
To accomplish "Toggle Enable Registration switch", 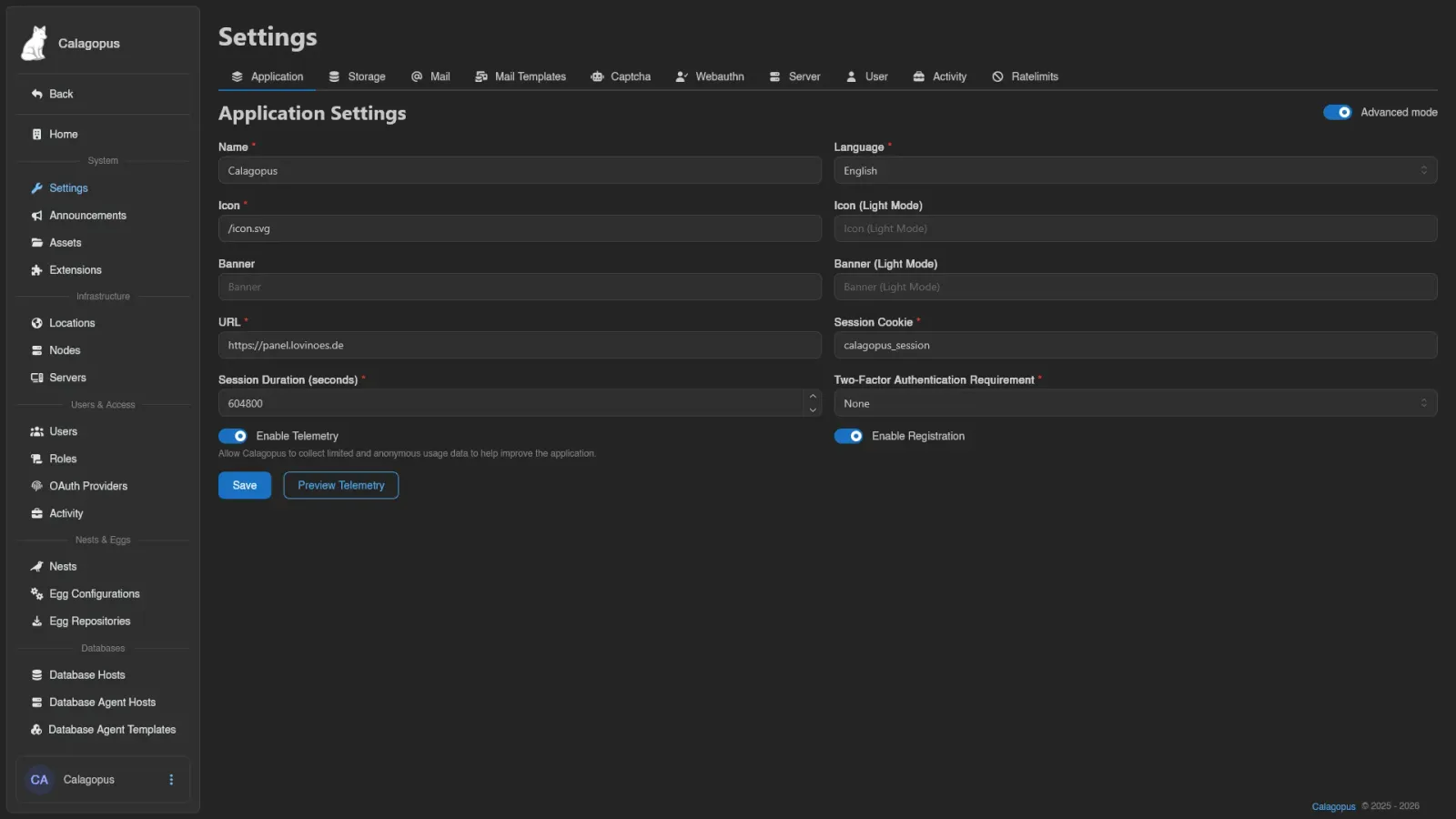I will (849, 436).
